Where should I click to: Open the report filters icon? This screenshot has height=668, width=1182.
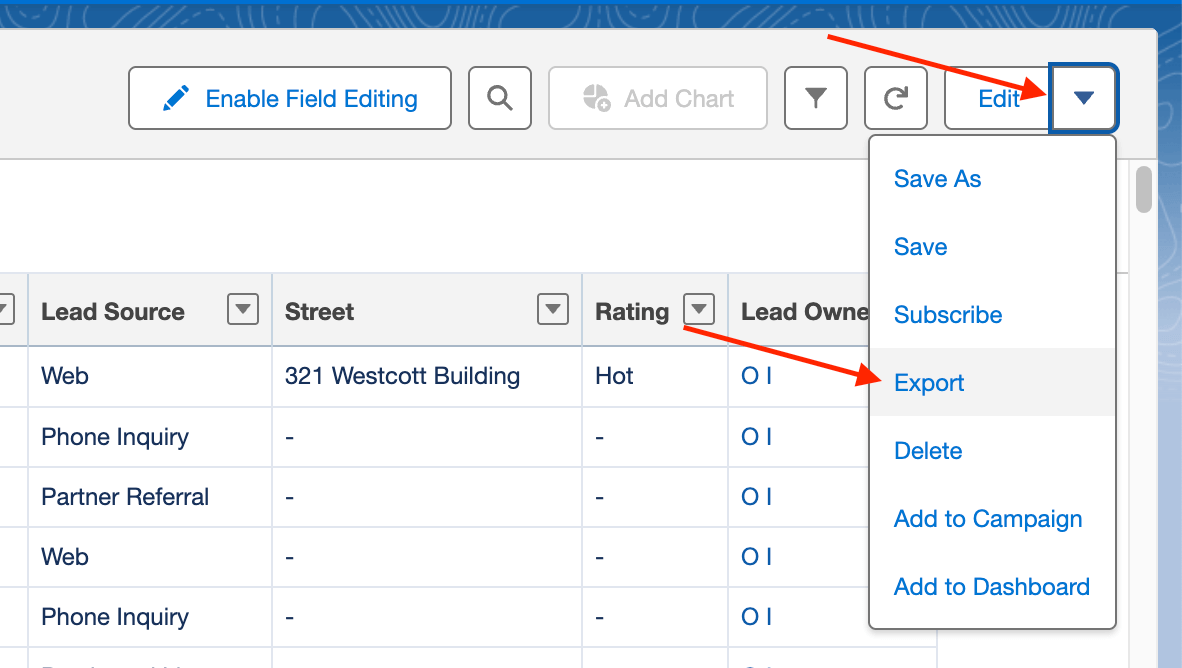816,98
